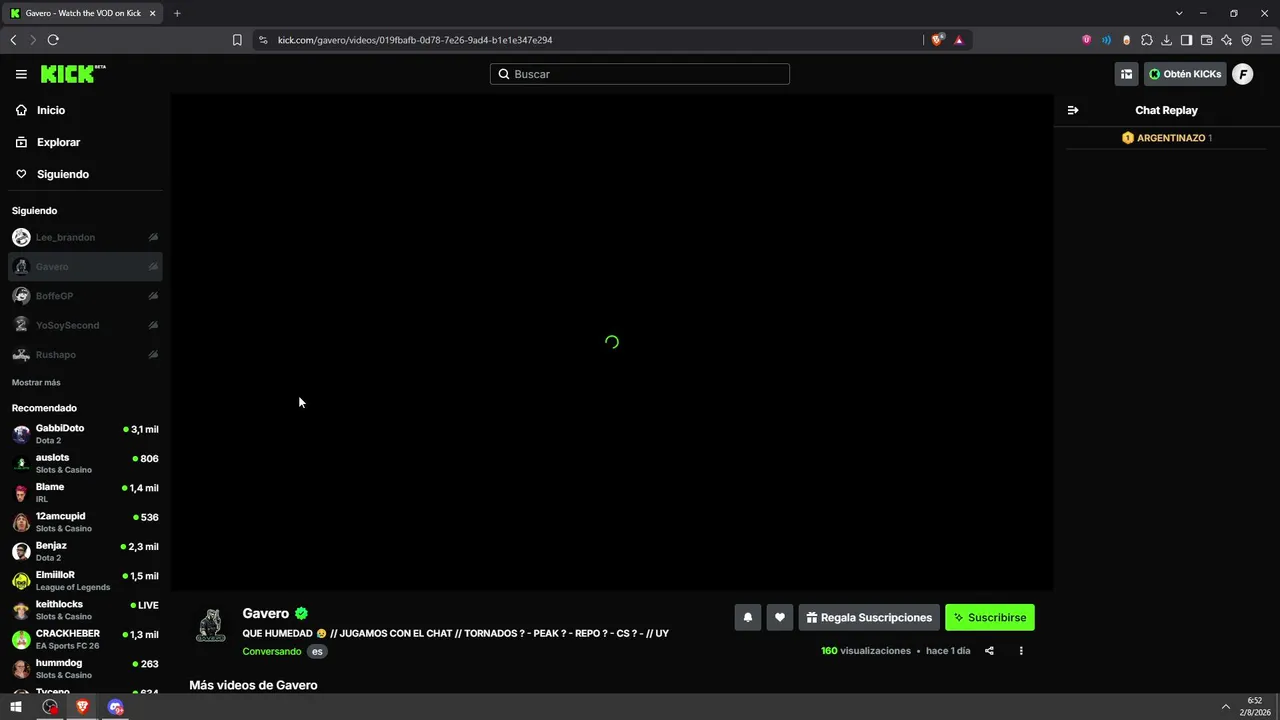This screenshot has width=1280, height=720.
Task: Open recommended channel Benjaz
Action: (x=85, y=551)
